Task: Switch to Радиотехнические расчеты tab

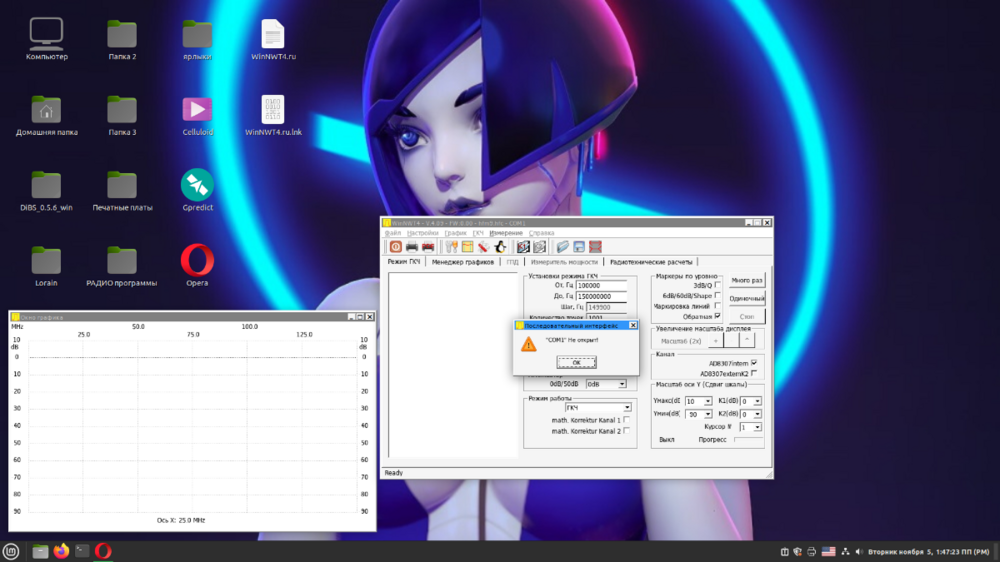Action: pos(651,262)
